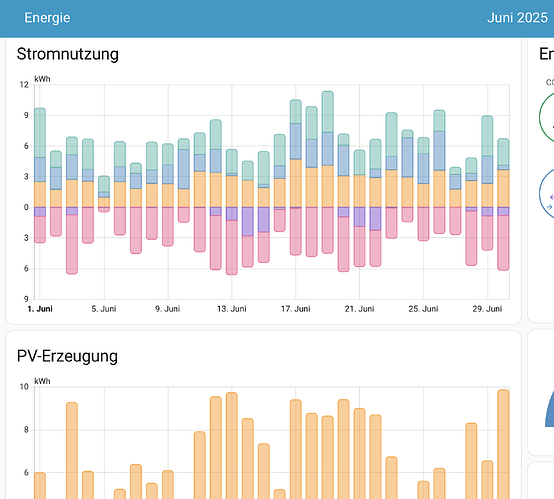The width and height of the screenshot is (554, 499).
Task: Click the Stromnutzung card heading
Action: pyautogui.click(x=67, y=54)
